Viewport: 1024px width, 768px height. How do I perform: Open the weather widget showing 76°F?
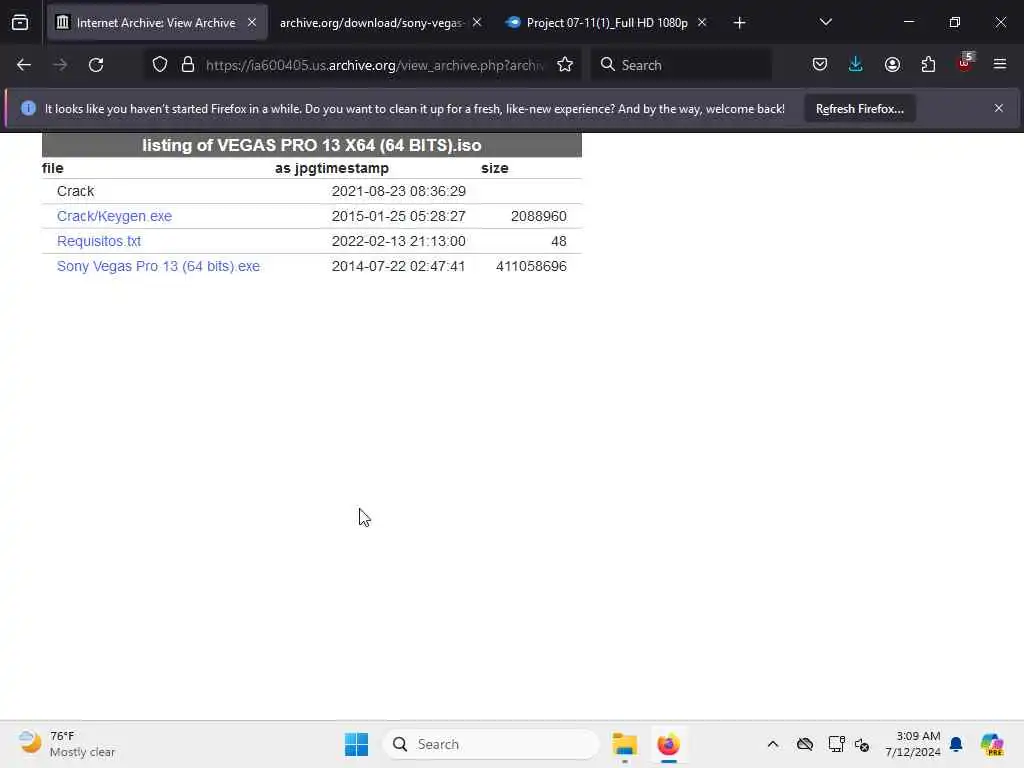66,744
